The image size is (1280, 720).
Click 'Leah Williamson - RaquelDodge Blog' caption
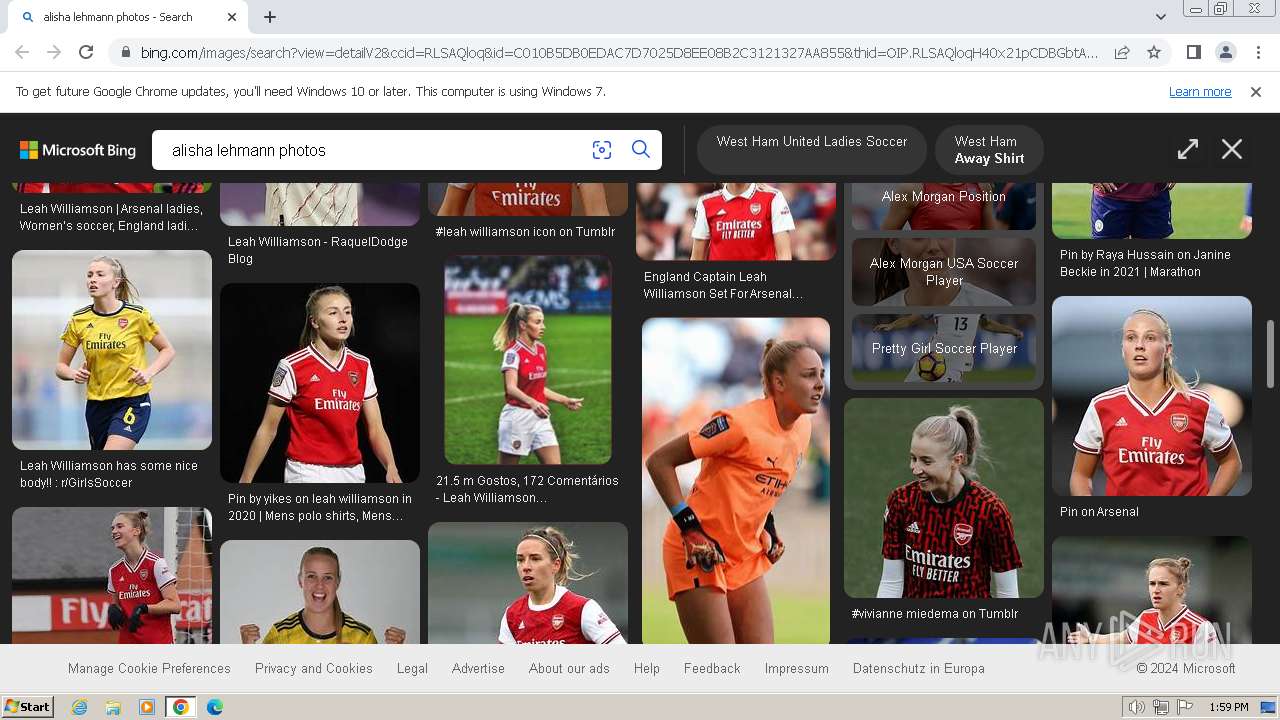[318, 250]
